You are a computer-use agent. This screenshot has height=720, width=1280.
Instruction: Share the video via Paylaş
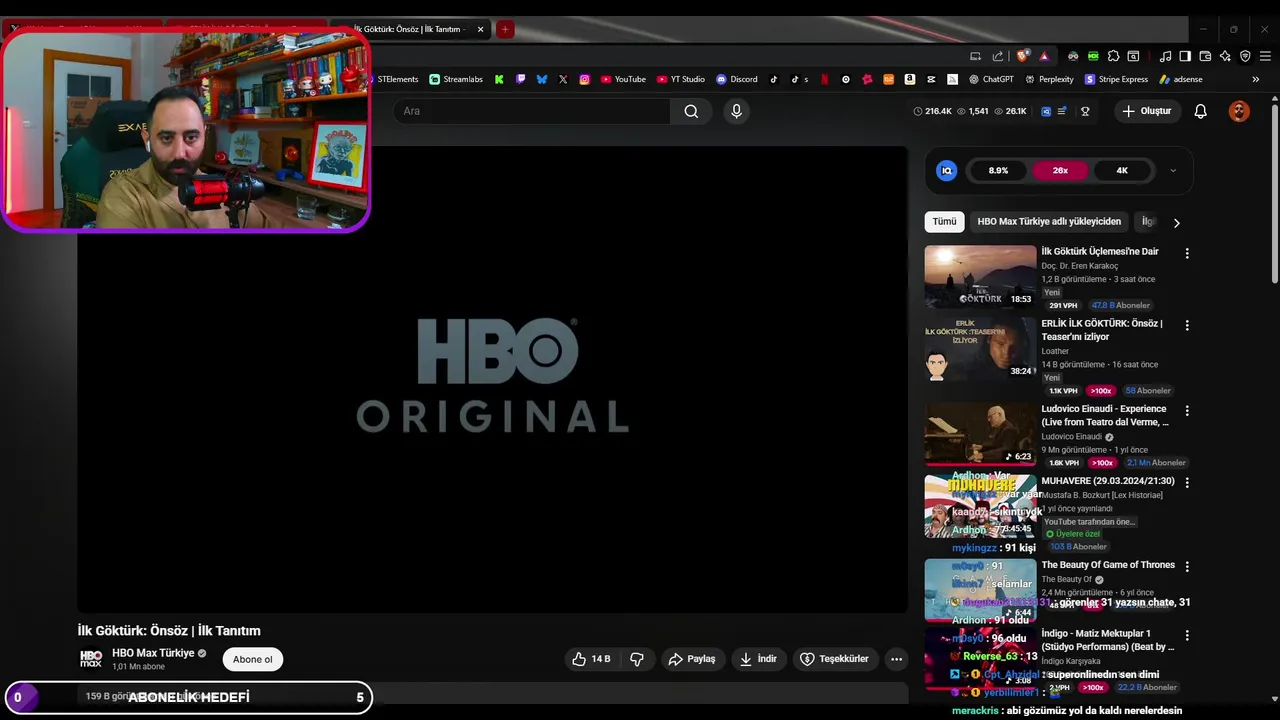[692, 659]
